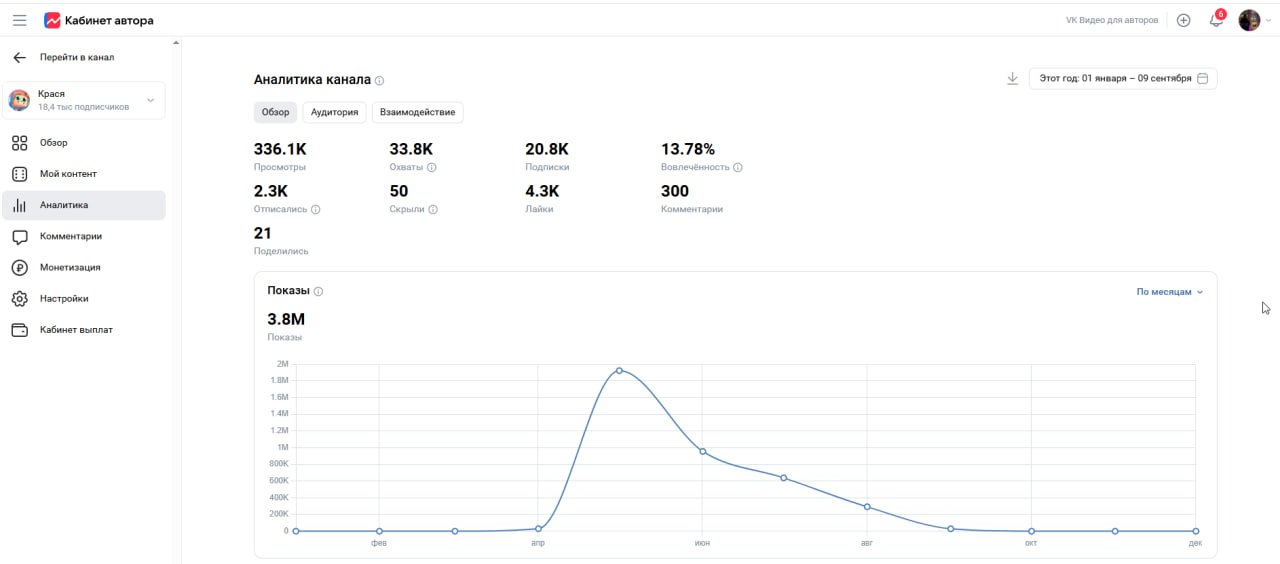Open the notifications bell icon

(x=1216, y=20)
